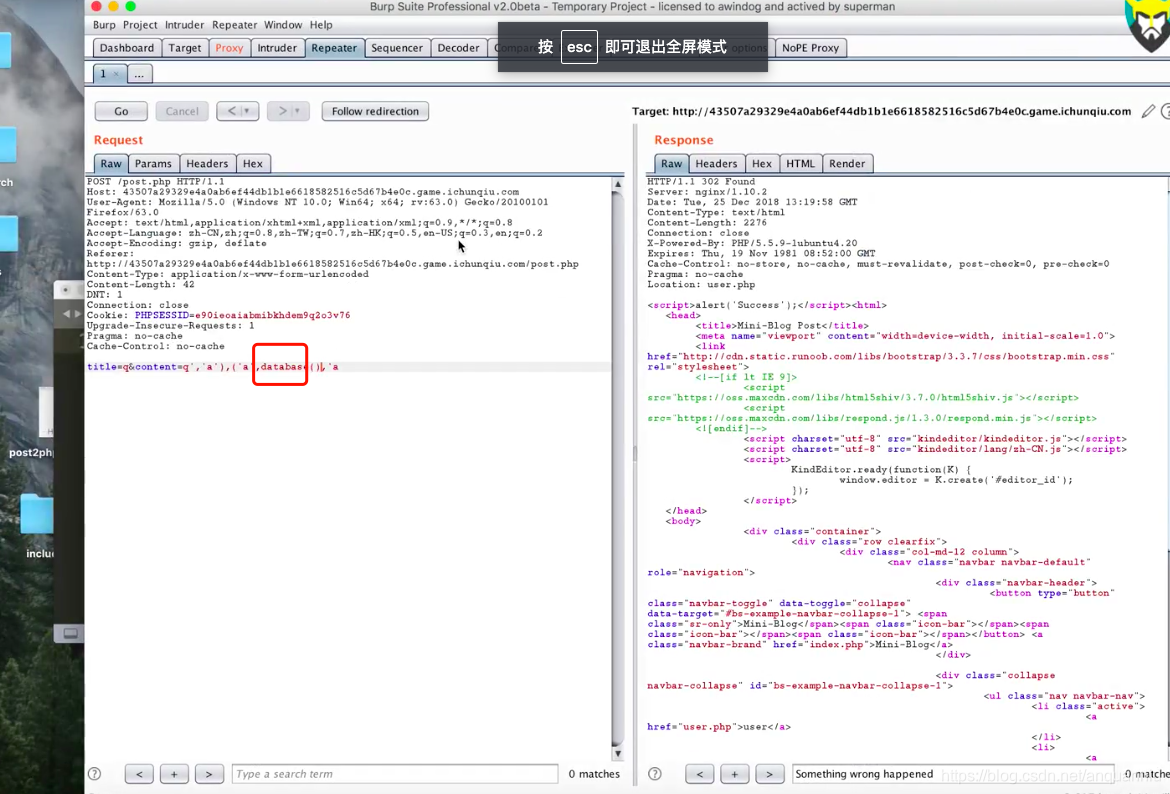Image resolution: width=1170 pixels, height=794 pixels.
Task: Go to next request history arrow
Action: pyautogui.click(x=281, y=111)
